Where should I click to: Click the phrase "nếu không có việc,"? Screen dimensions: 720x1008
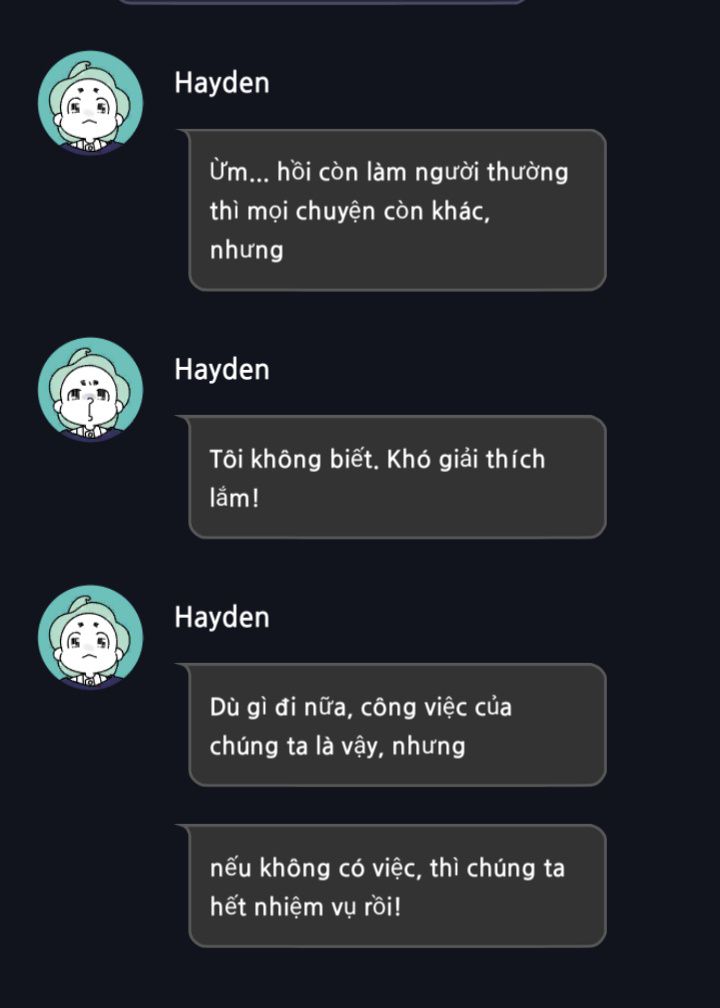[316, 868]
